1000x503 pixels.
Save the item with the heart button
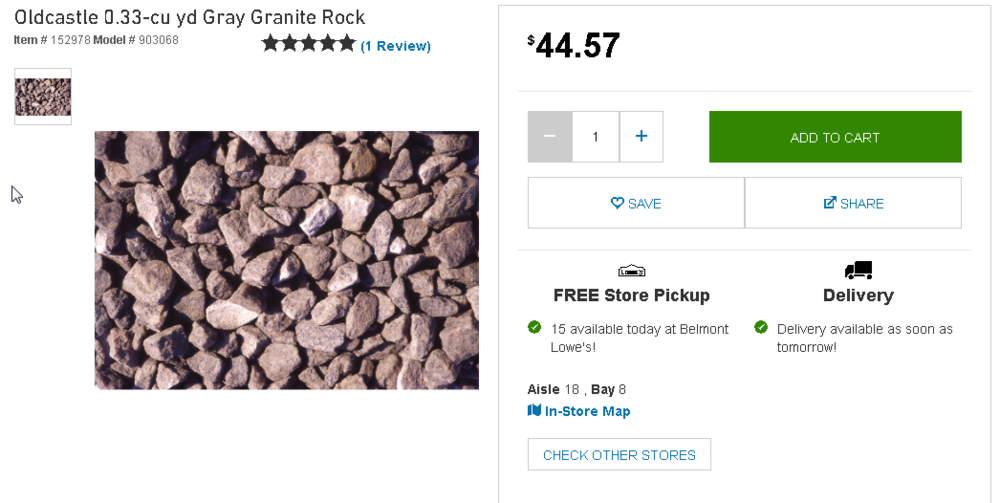[x=636, y=203]
